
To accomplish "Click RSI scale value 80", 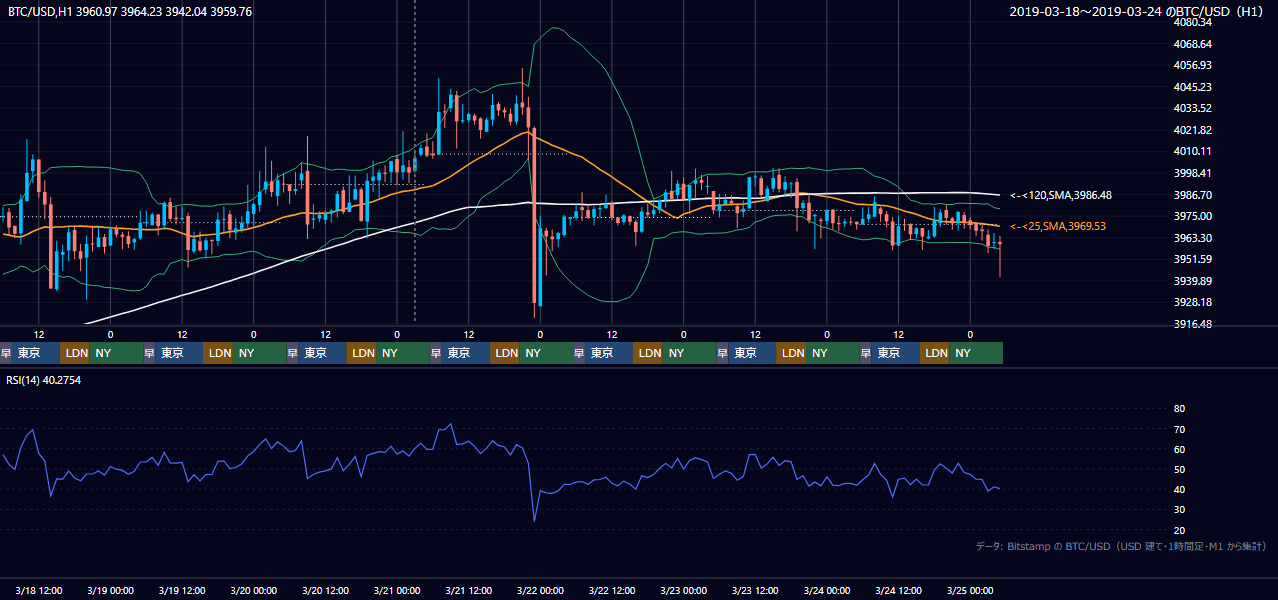I will click(1179, 409).
